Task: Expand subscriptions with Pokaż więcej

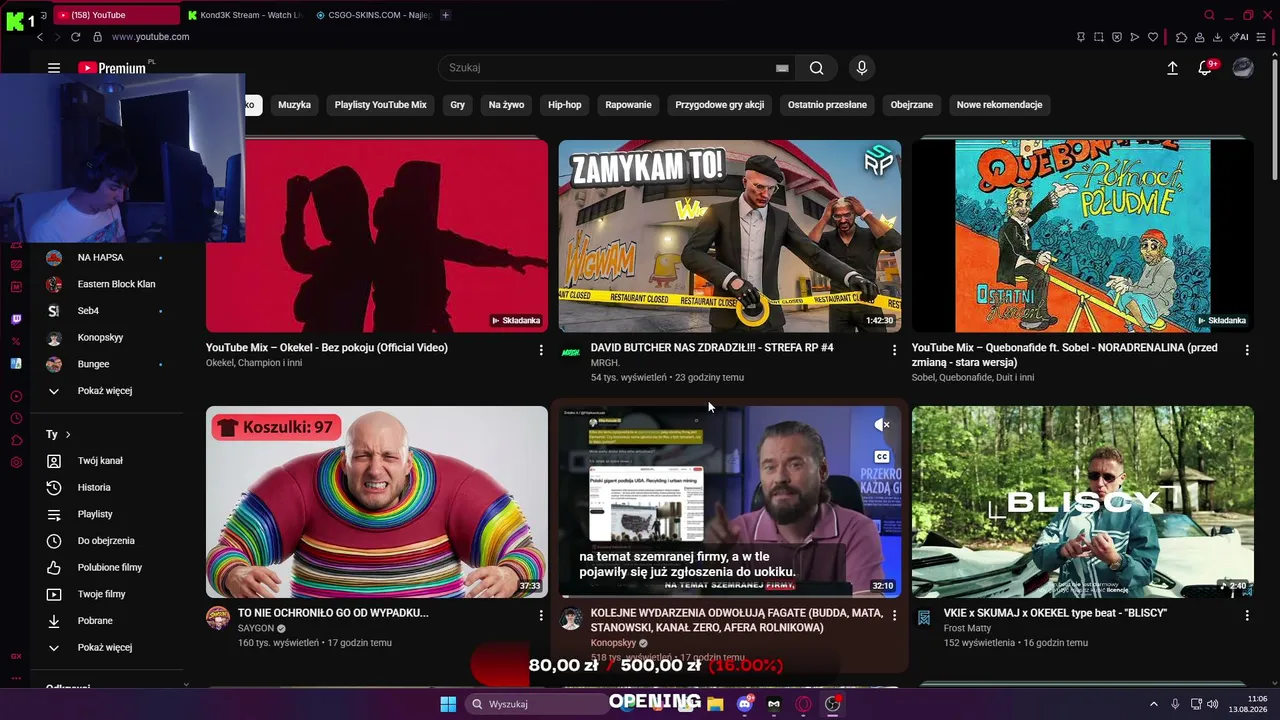Action: pyautogui.click(x=108, y=391)
